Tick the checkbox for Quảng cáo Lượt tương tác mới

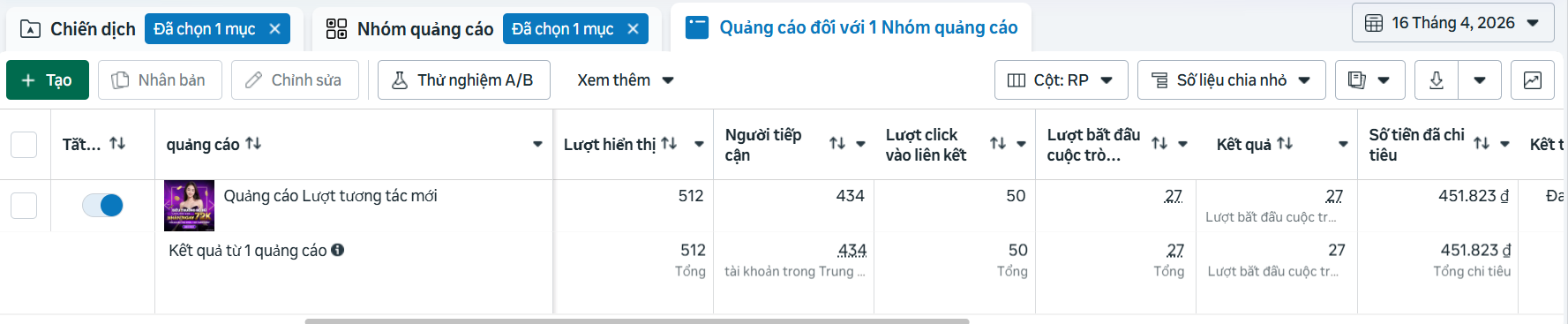click(x=24, y=206)
